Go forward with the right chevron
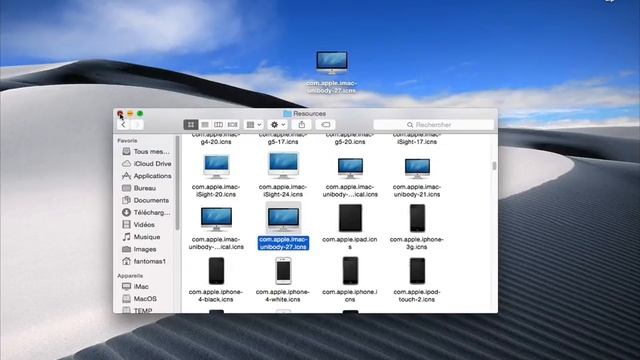Screen dimensions: 640x360 [137, 124]
